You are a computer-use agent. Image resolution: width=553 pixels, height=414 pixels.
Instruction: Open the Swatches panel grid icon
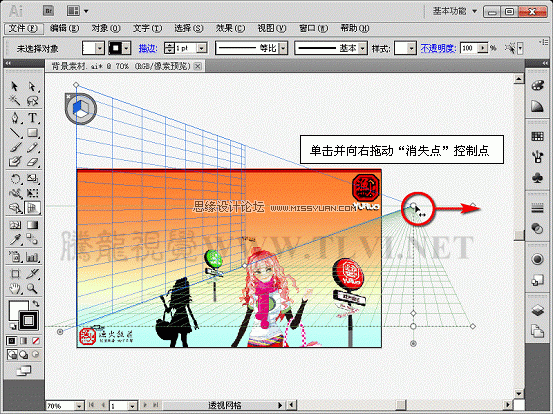click(537, 136)
